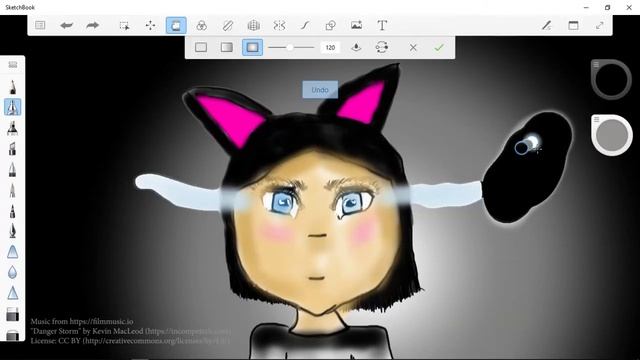Image resolution: width=640 pixels, height=360 pixels.
Task: Open the overlapping circles tool icon
Action: click(201, 25)
